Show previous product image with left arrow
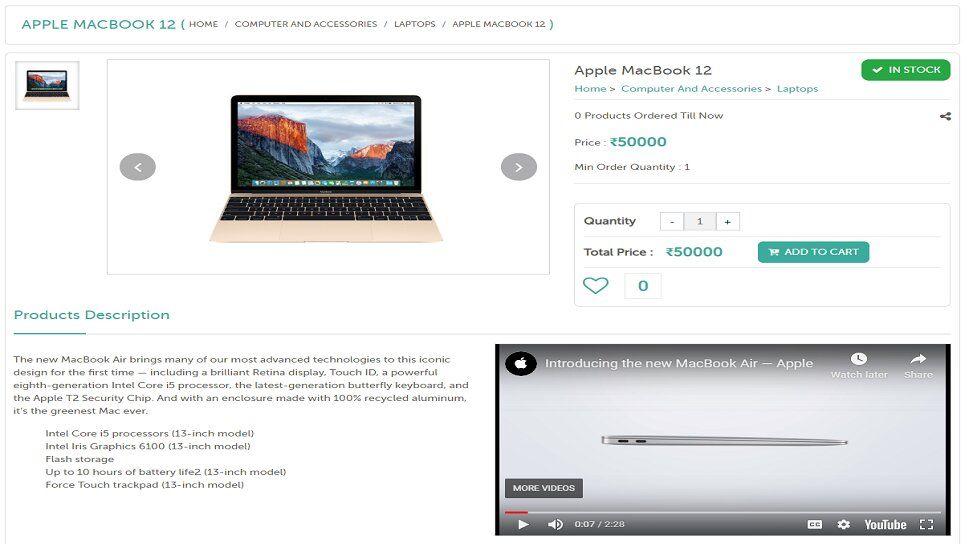This screenshot has height=544, width=965. point(137,167)
